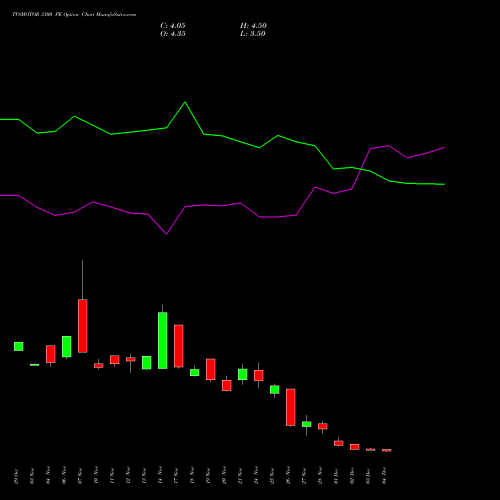
Task: Click the '04 Dec' date label
Action: click(384, 476)
